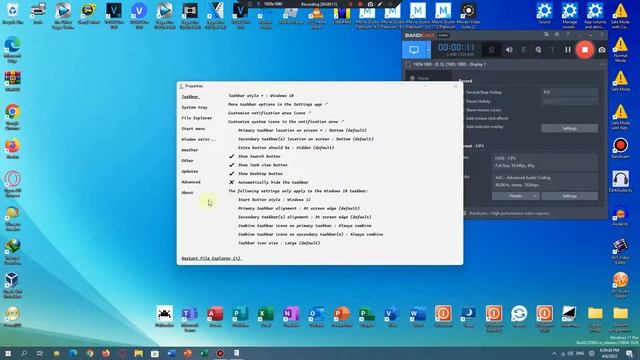
Task: Toggle Show Desktop button checkbox
Action: 256,173
